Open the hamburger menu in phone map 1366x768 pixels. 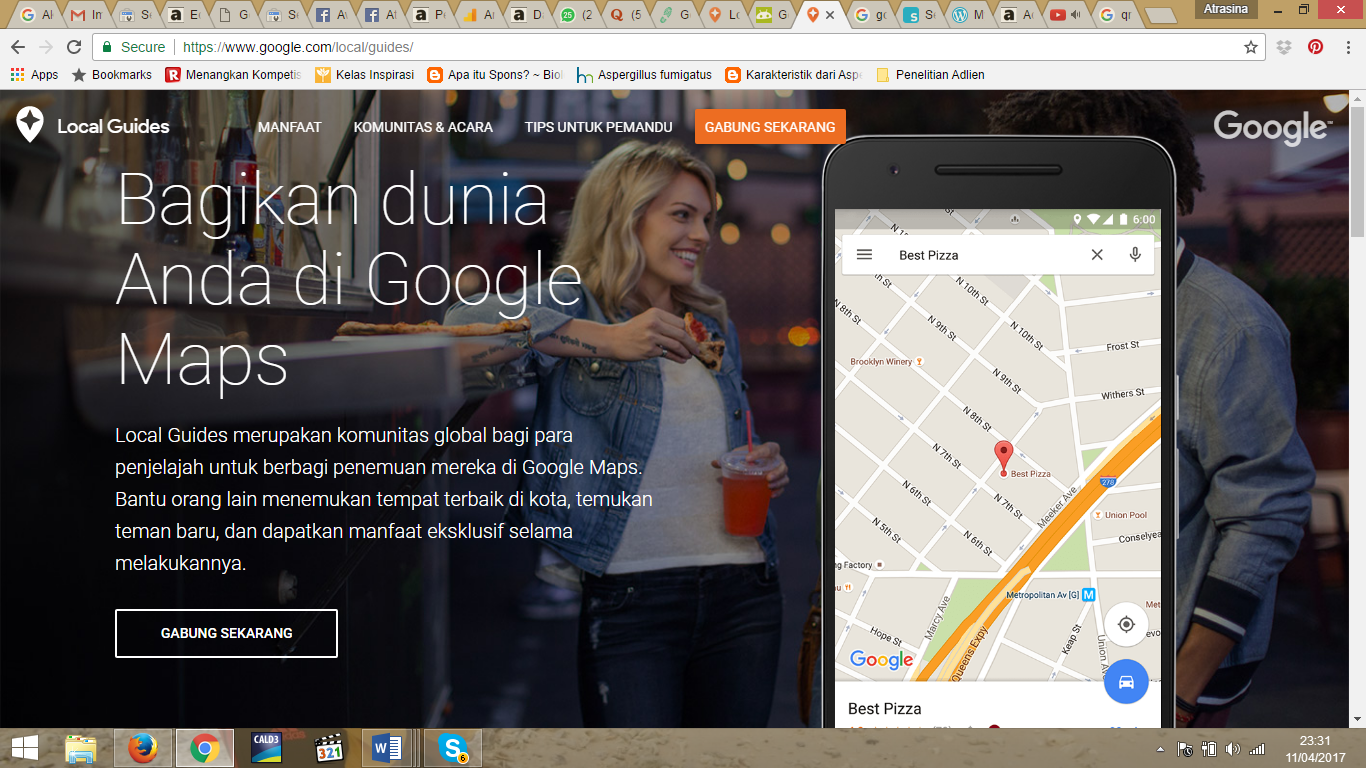pyautogui.click(x=865, y=255)
